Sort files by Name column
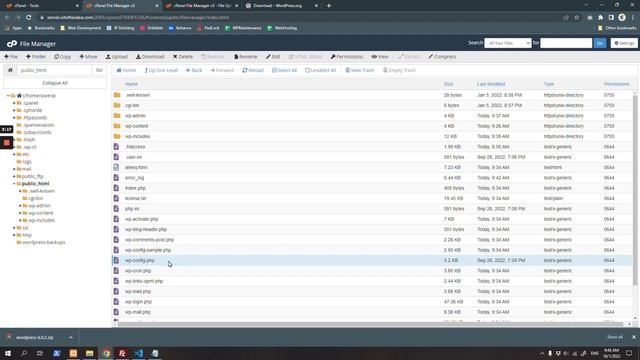 [x=131, y=84]
